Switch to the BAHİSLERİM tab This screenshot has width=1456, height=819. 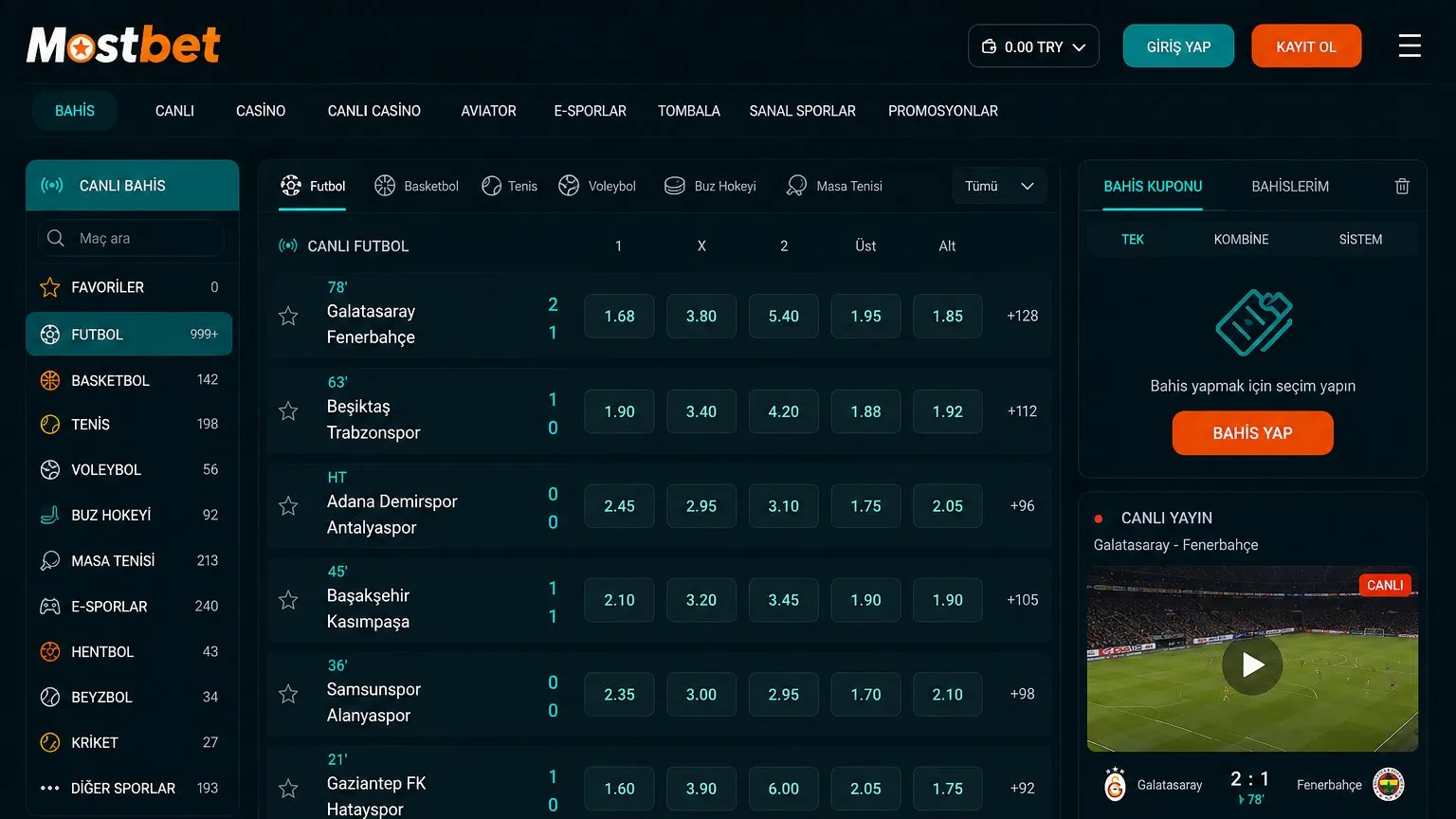(x=1290, y=187)
